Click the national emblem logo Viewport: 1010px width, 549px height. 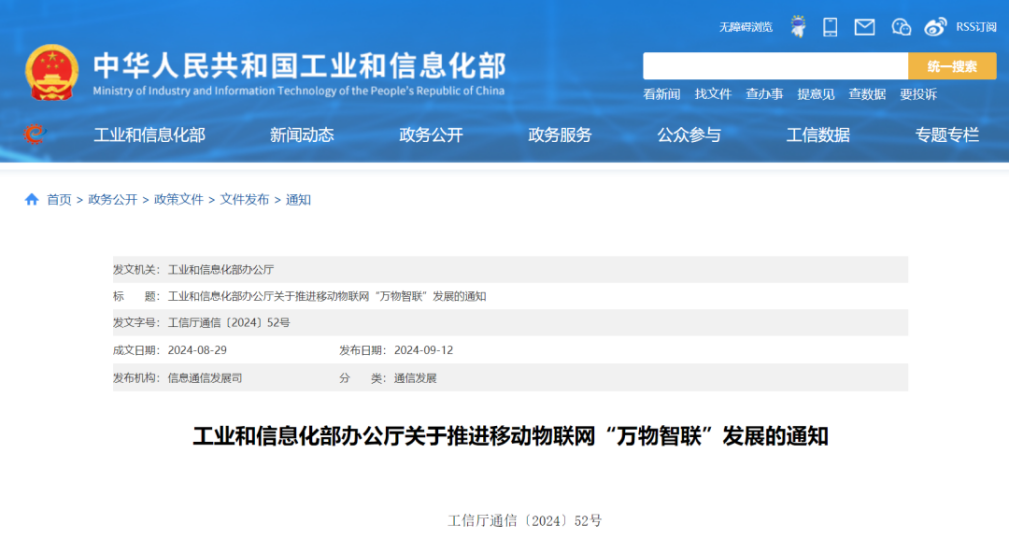(52, 73)
